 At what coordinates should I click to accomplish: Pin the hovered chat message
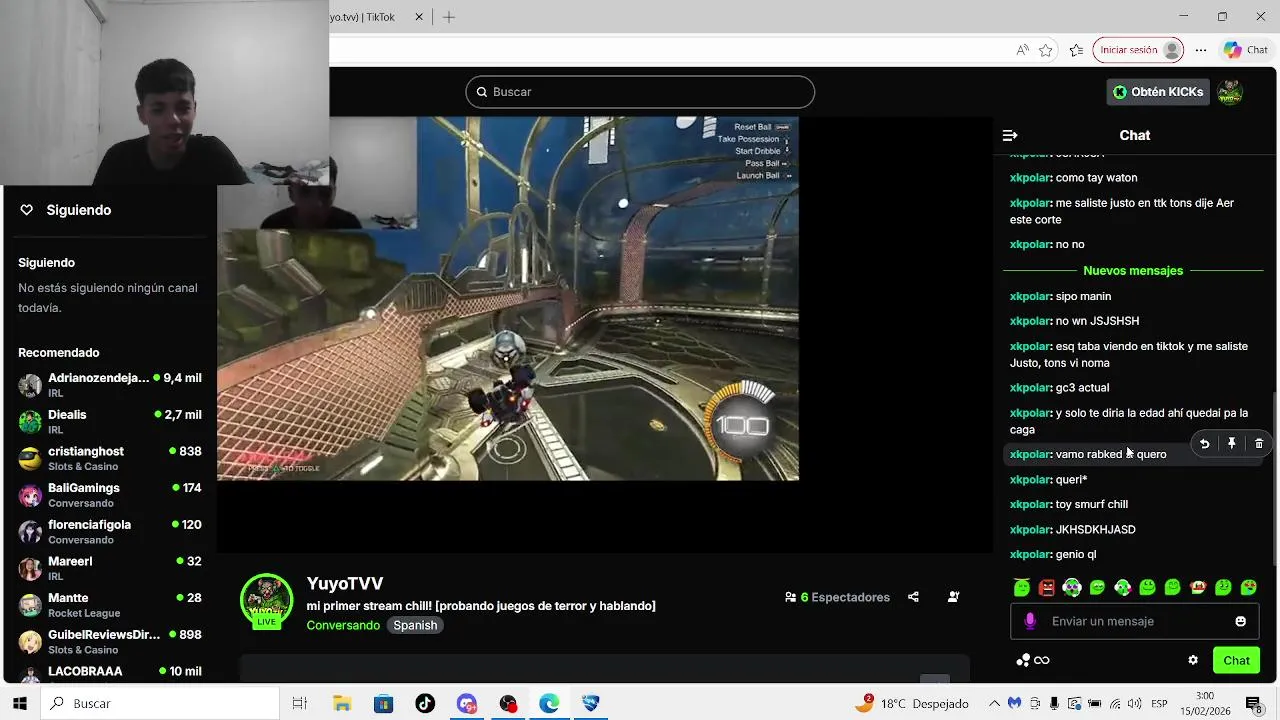pyautogui.click(x=1232, y=444)
